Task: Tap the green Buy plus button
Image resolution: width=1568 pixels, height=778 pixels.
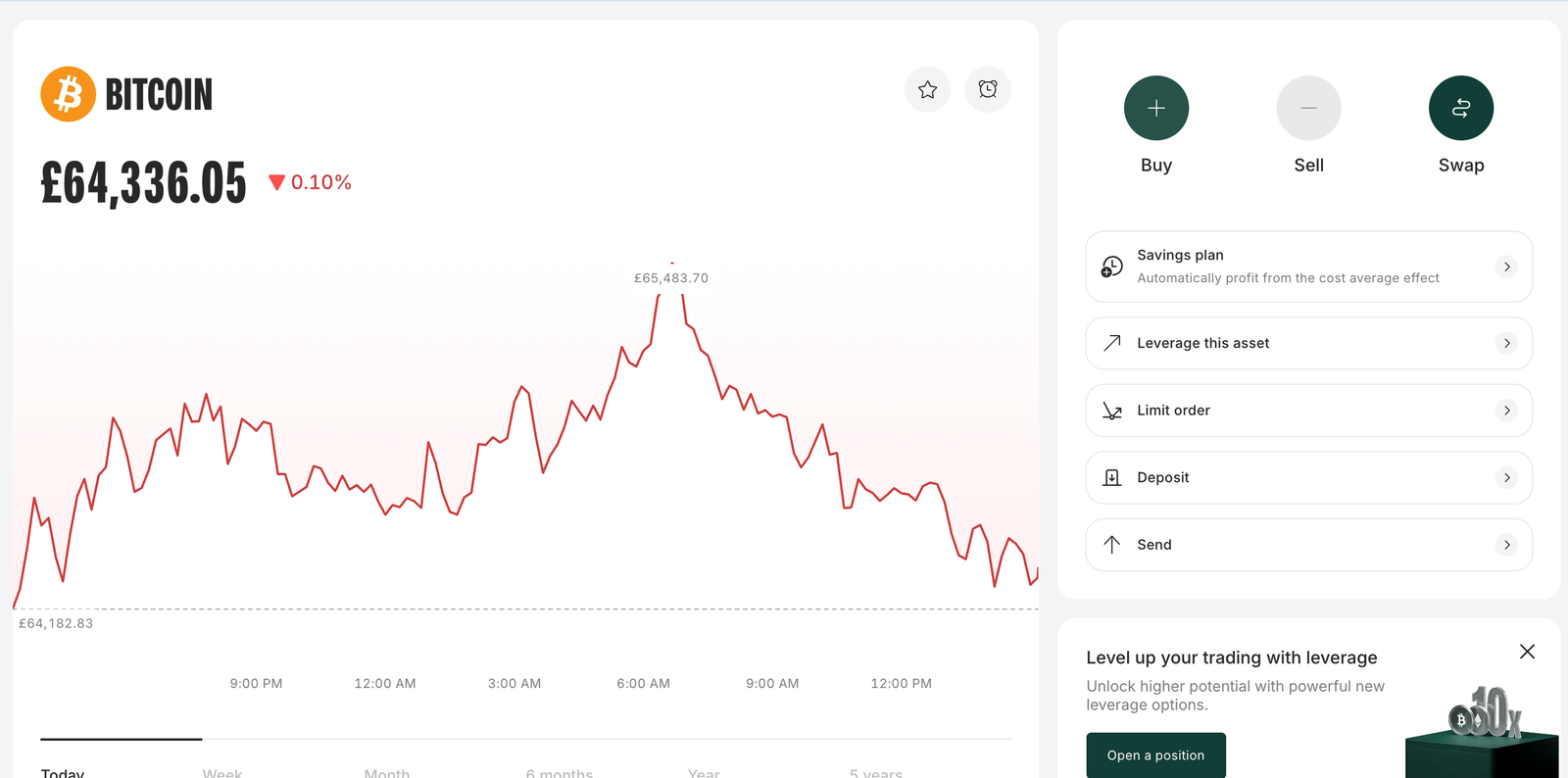Action: click(x=1156, y=108)
